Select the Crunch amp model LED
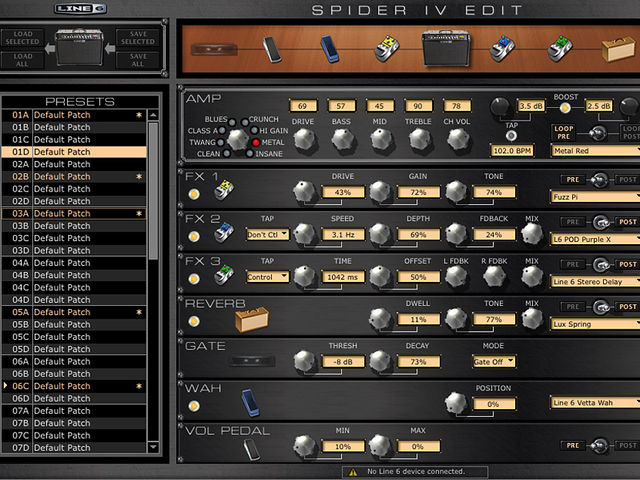Viewport: 640px width, 480px height. point(244,122)
